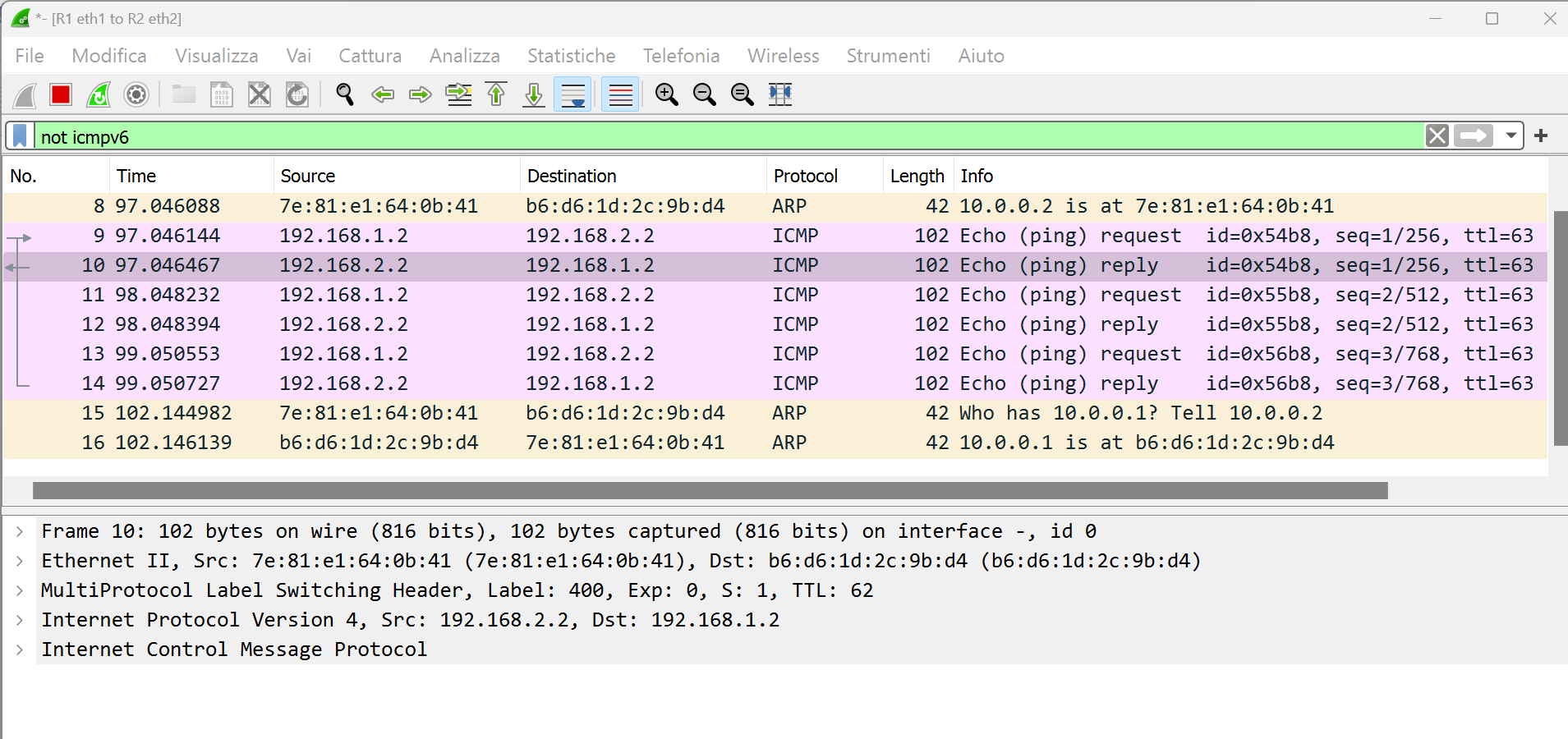The image size is (1568, 739).
Task: Zoom in the packet text
Action: (667, 94)
